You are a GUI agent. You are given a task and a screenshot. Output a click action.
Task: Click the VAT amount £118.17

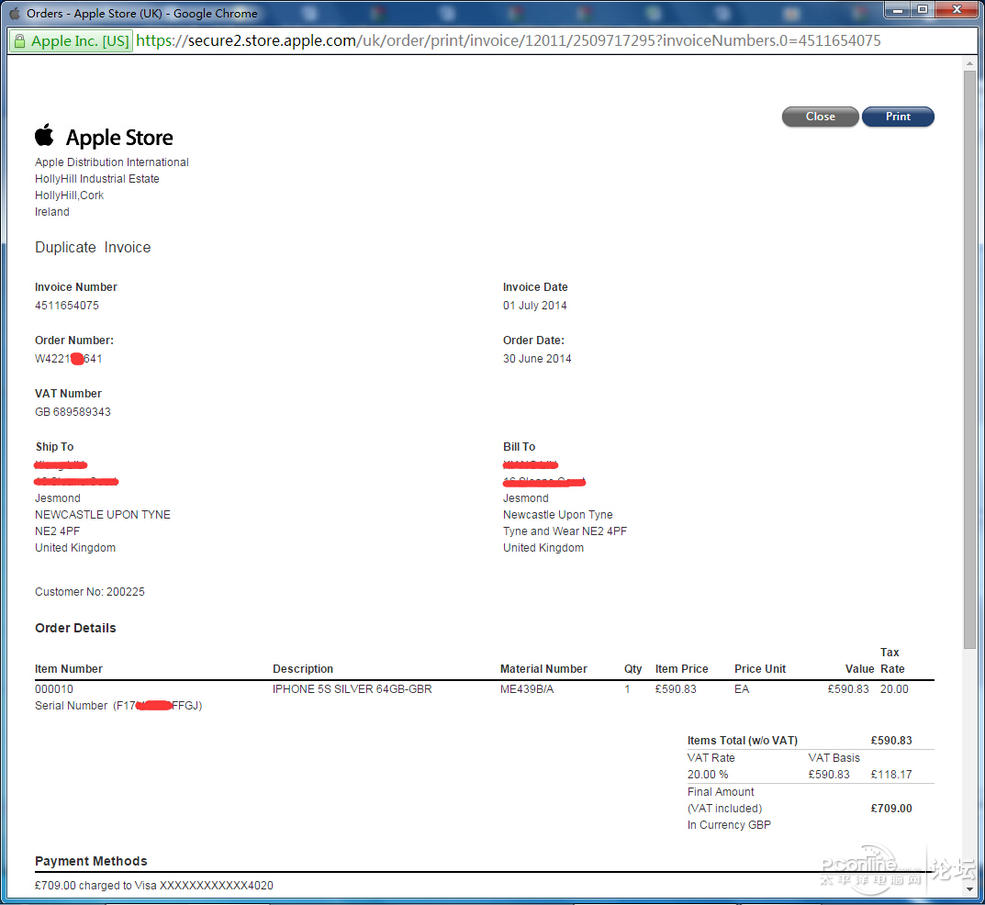click(x=891, y=774)
